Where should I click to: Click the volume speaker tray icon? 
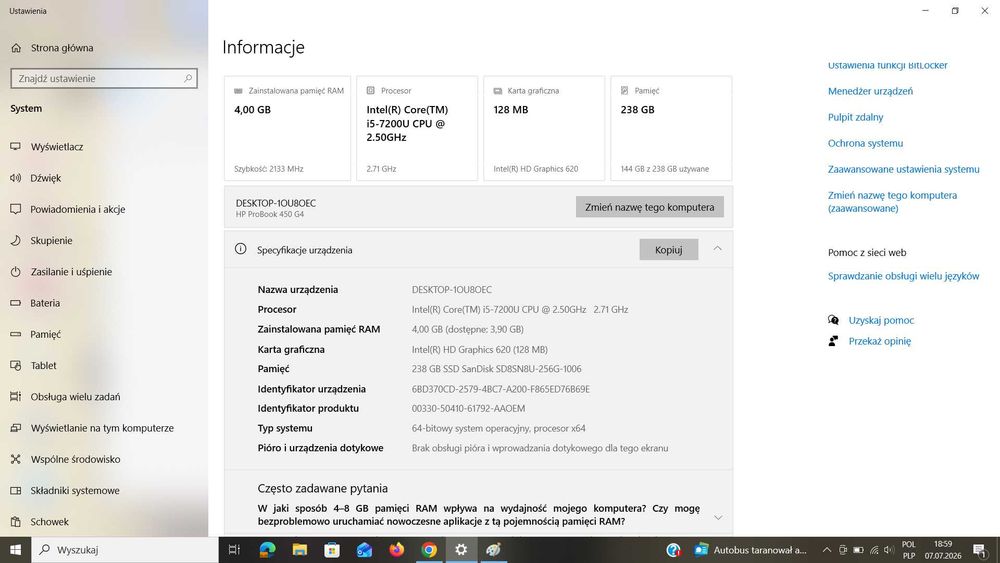pos(889,550)
